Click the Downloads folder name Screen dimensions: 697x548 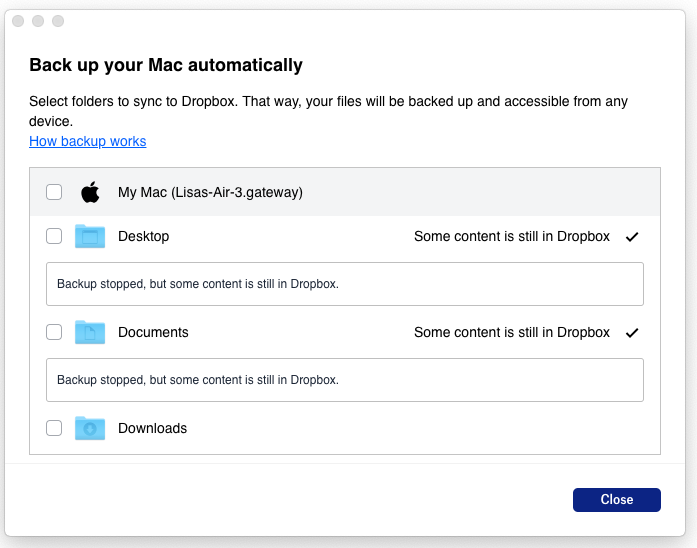152,428
